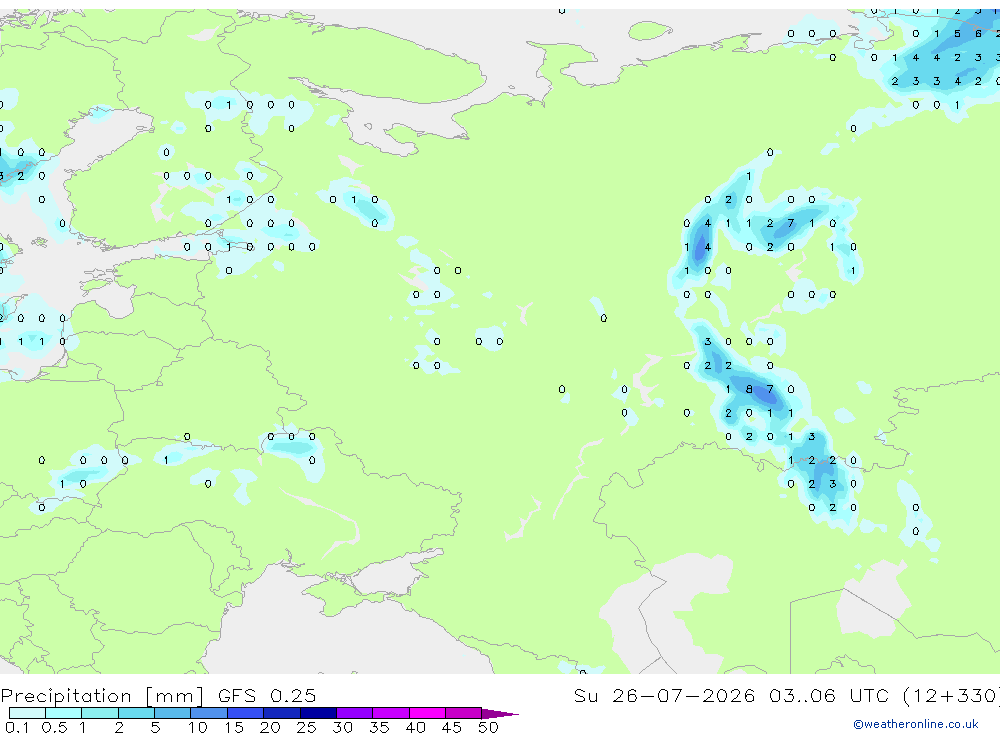1000x733 pixels.
Task: Click the 20–25 mm legend color swatch
Action: (x=281, y=713)
